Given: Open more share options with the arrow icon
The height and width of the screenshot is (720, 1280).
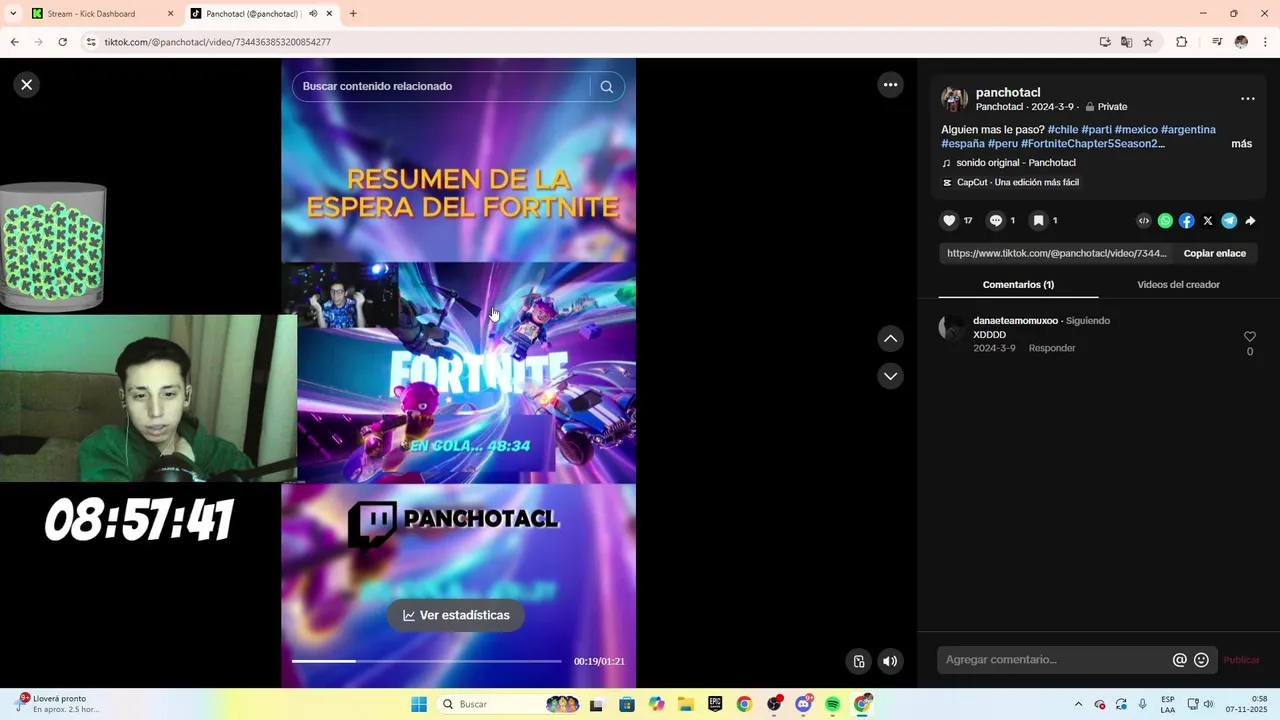Looking at the screenshot, I should click(x=1250, y=221).
